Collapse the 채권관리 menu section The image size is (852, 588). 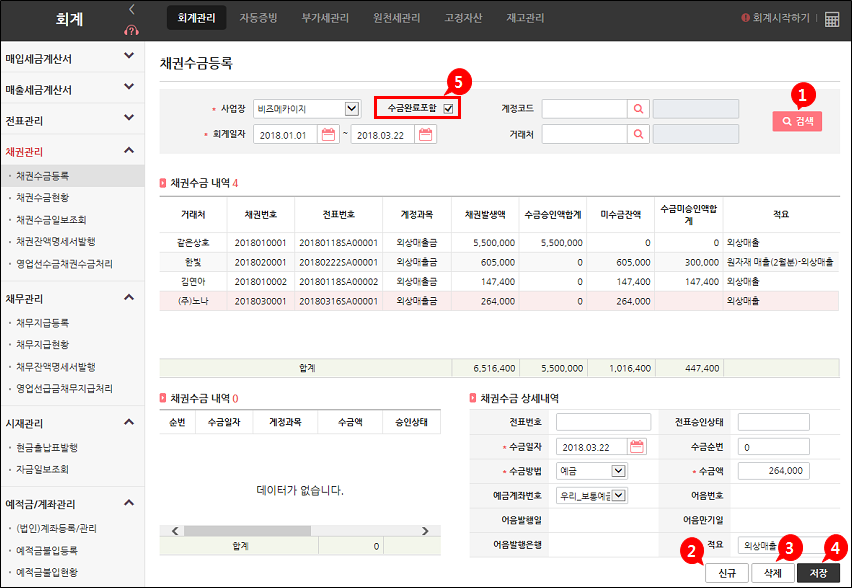tap(129, 150)
